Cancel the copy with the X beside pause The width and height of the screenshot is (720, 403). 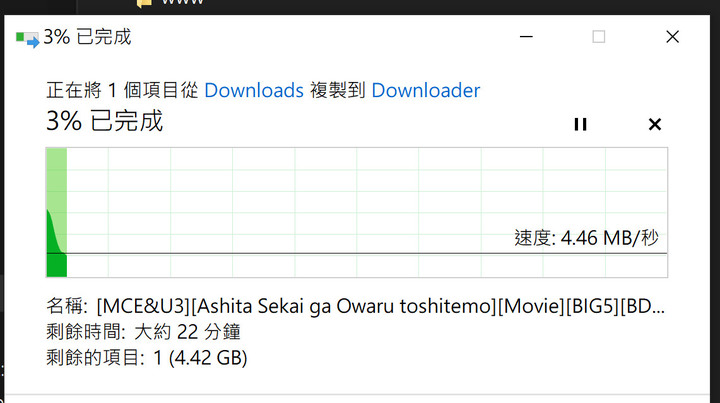[x=655, y=124]
